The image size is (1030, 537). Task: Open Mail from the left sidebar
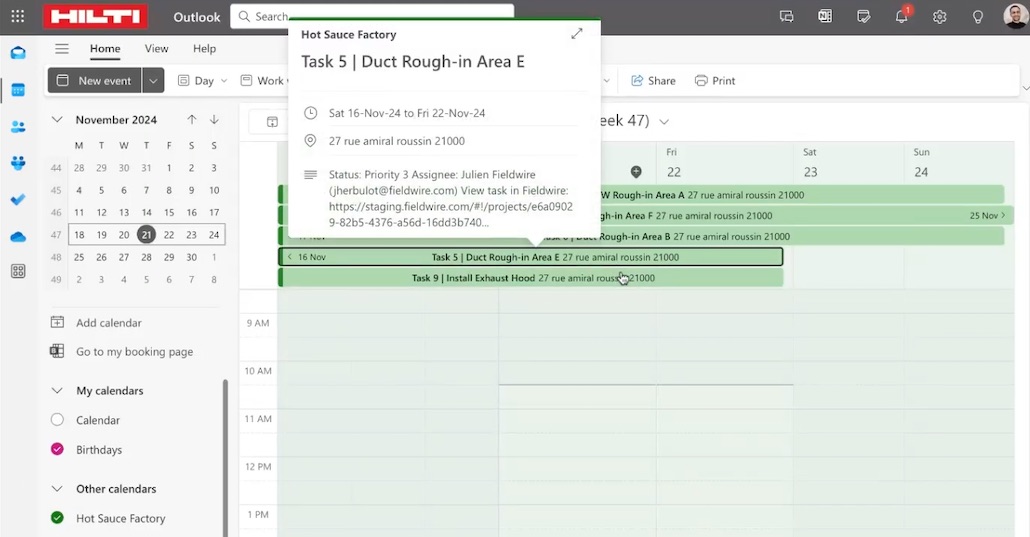(x=18, y=53)
